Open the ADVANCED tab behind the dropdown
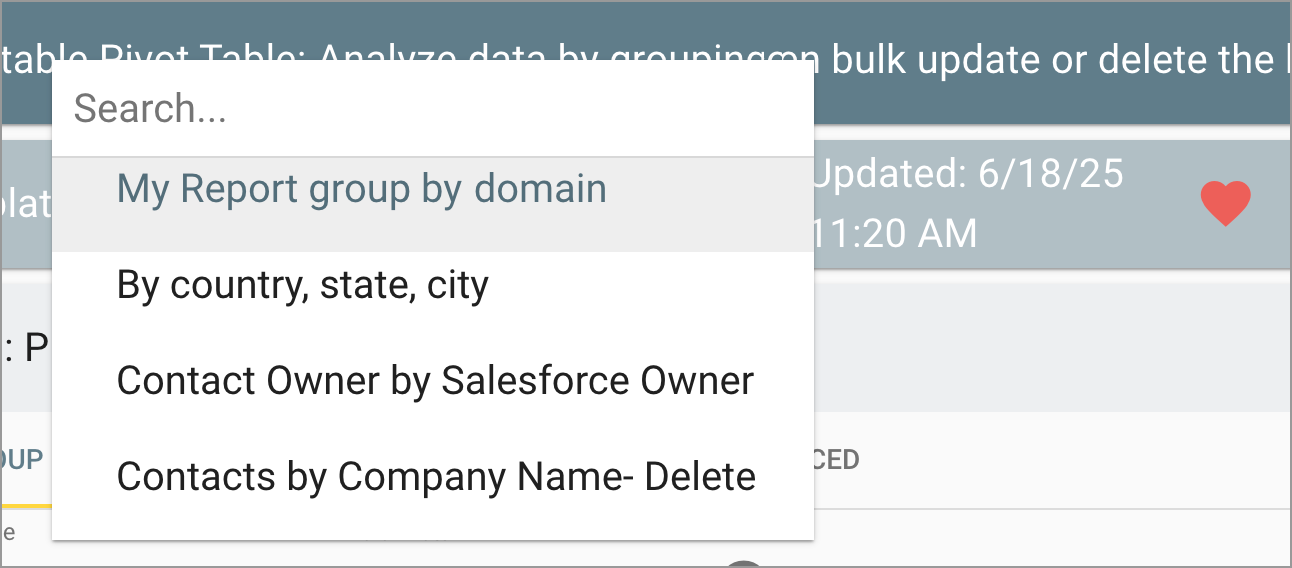The width and height of the screenshot is (1292, 568). [837, 459]
